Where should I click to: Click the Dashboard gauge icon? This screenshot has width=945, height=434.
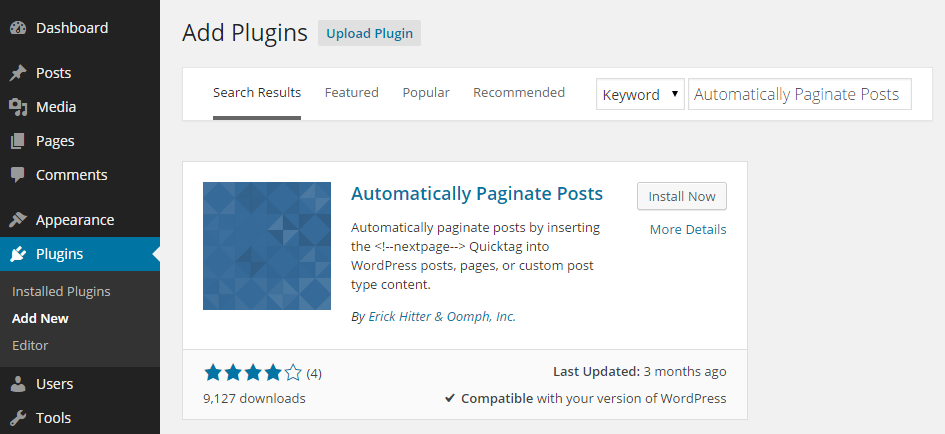pyautogui.click(x=18, y=28)
